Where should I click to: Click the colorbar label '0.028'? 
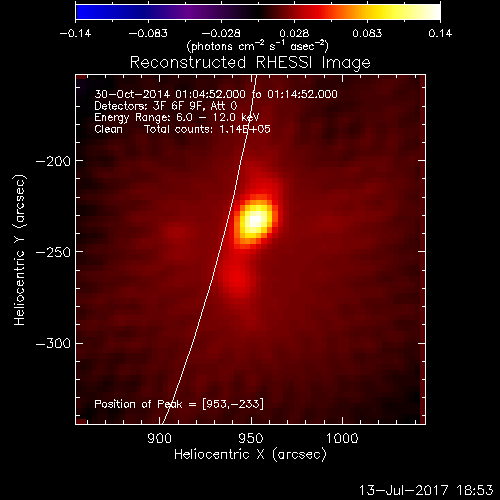(294, 33)
